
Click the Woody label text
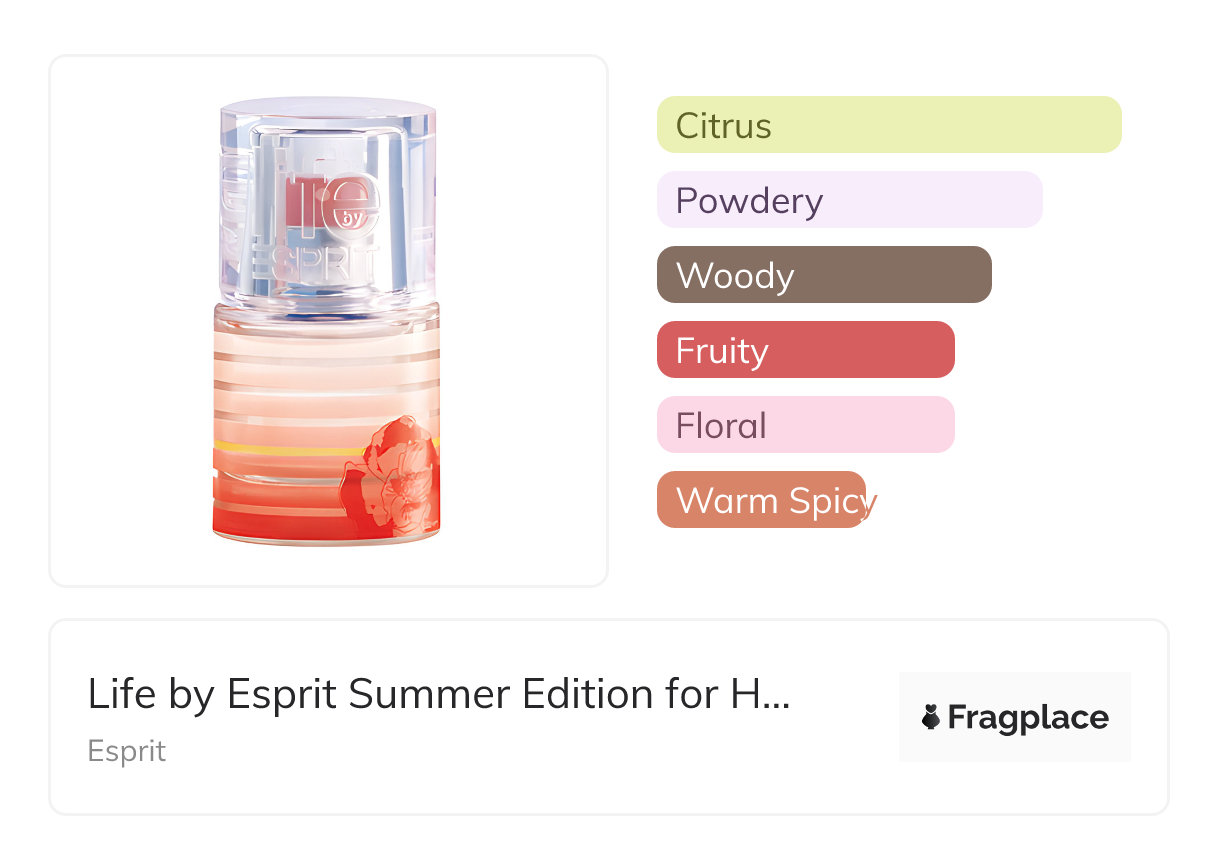click(735, 276)
